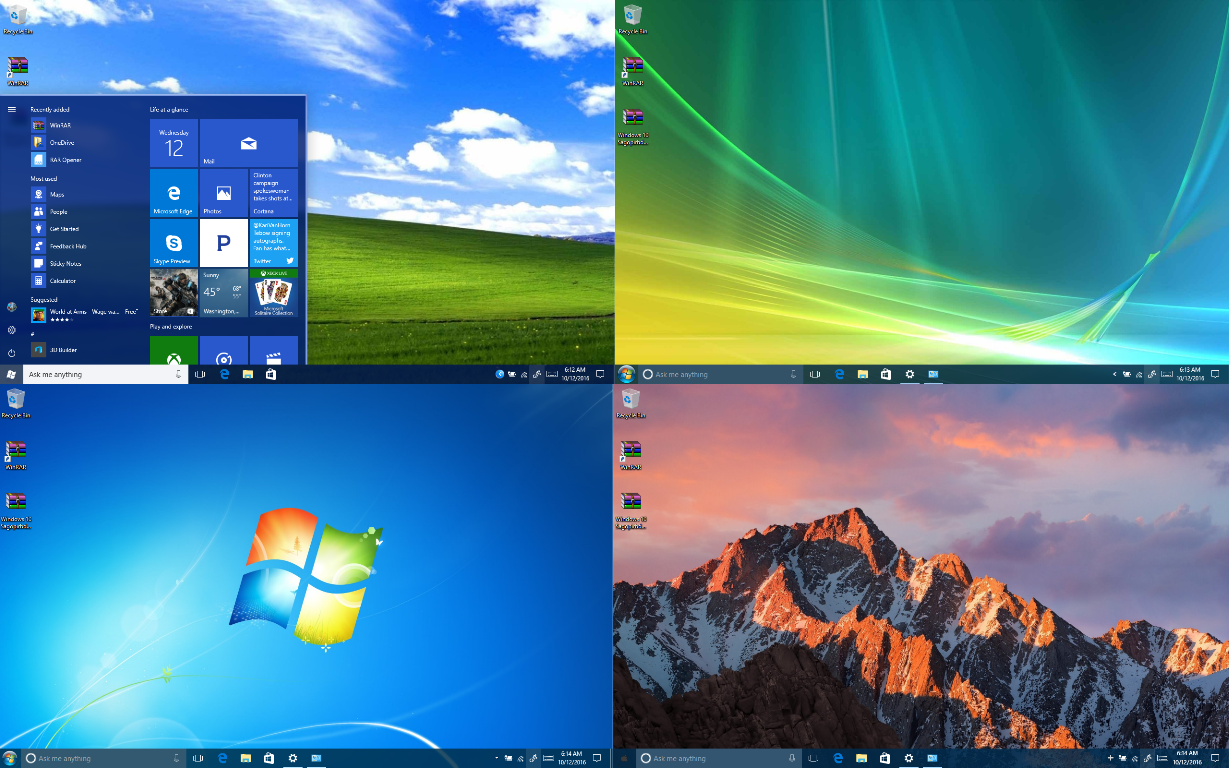Click Start button on mountain-wallpaper desktop

point(624,758)
